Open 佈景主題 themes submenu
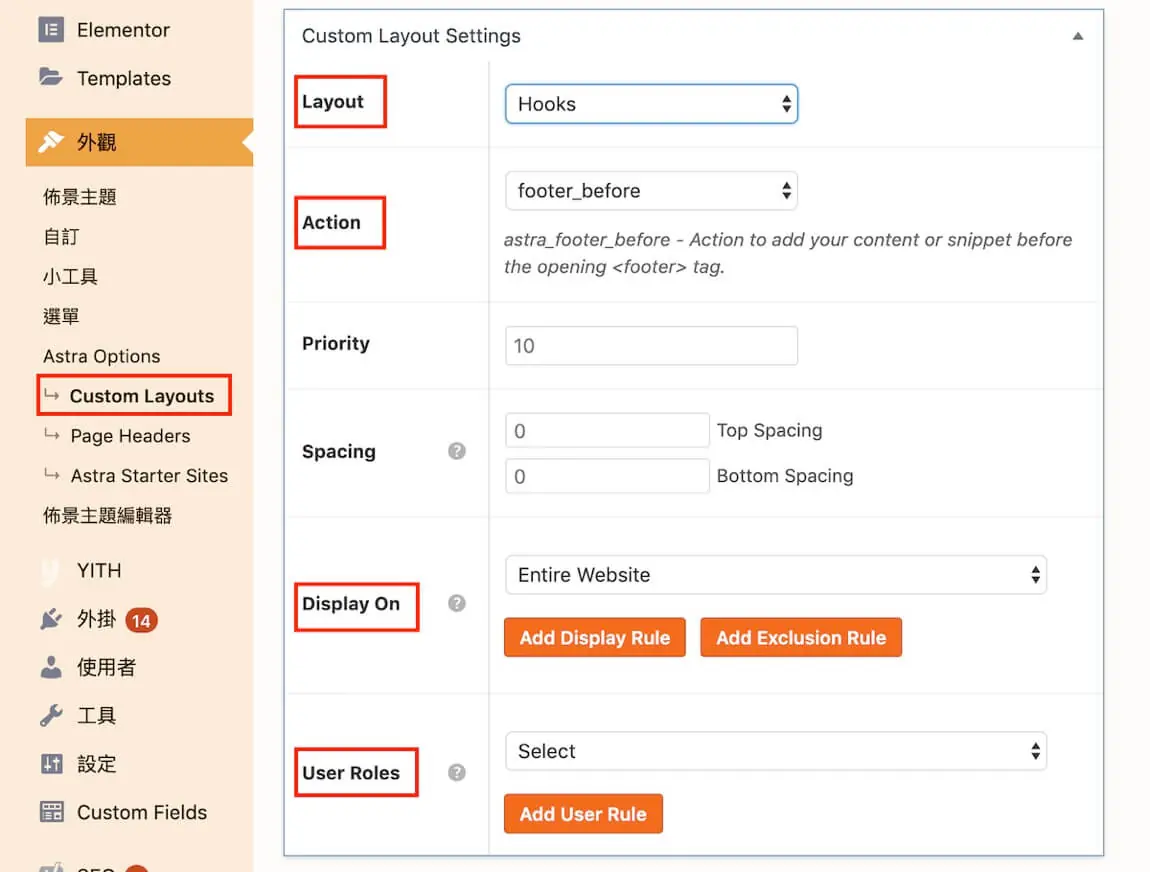1150x872 pixels. [80, 197]
